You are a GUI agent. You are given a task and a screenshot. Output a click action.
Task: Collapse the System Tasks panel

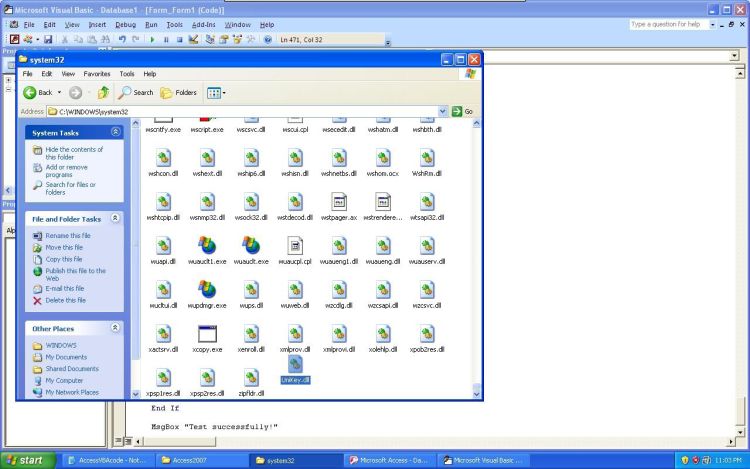point(115,131)
